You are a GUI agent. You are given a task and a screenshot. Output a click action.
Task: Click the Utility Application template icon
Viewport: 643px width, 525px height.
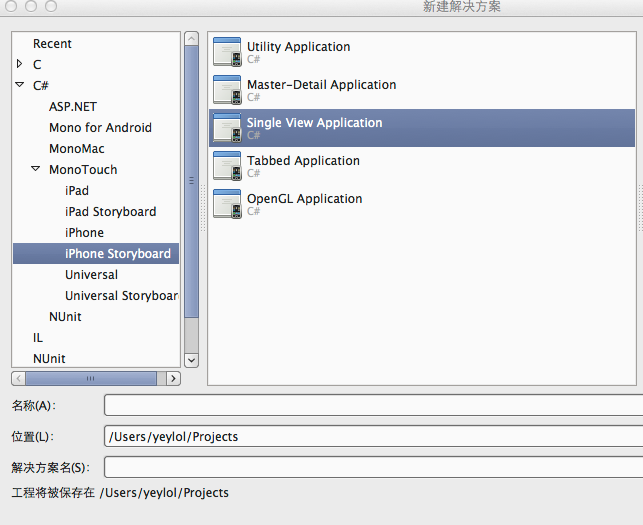tap(227, 52)
